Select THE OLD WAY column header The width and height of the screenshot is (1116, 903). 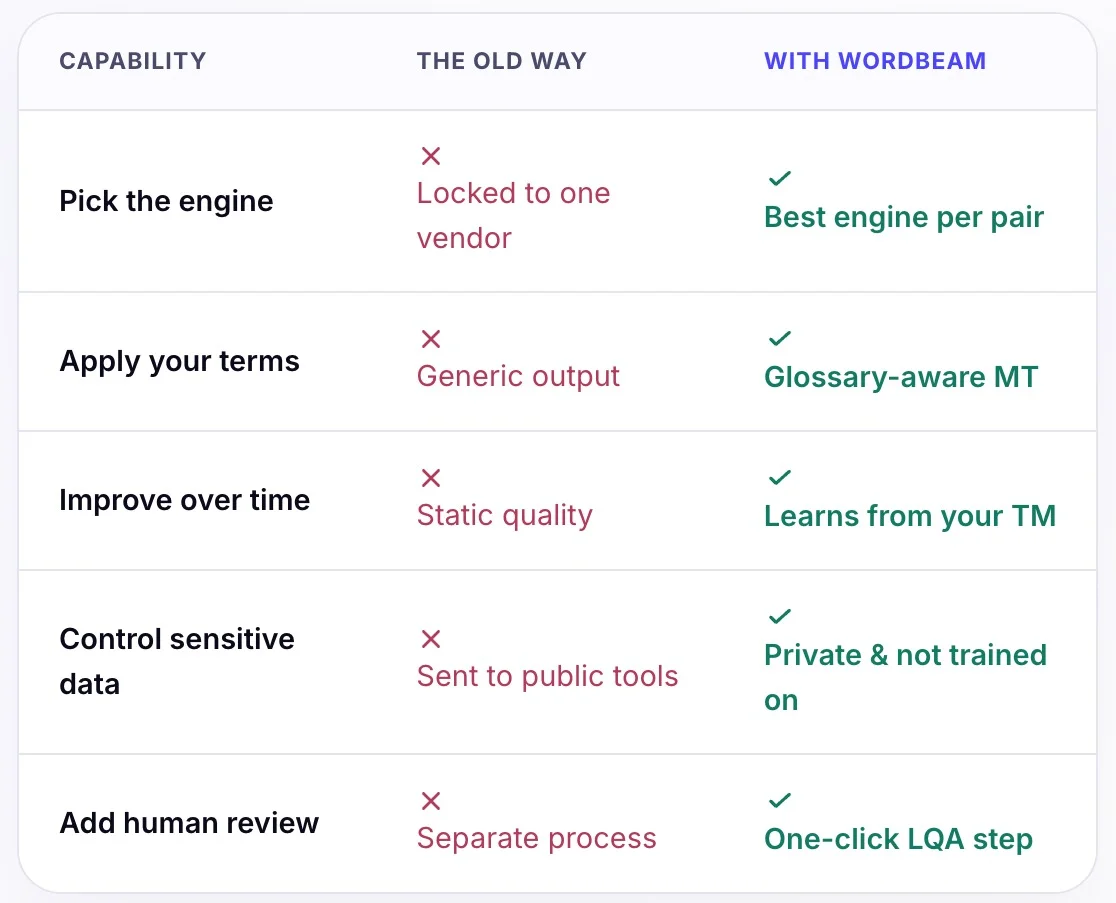pyautogui.click(x=502, y=61)
